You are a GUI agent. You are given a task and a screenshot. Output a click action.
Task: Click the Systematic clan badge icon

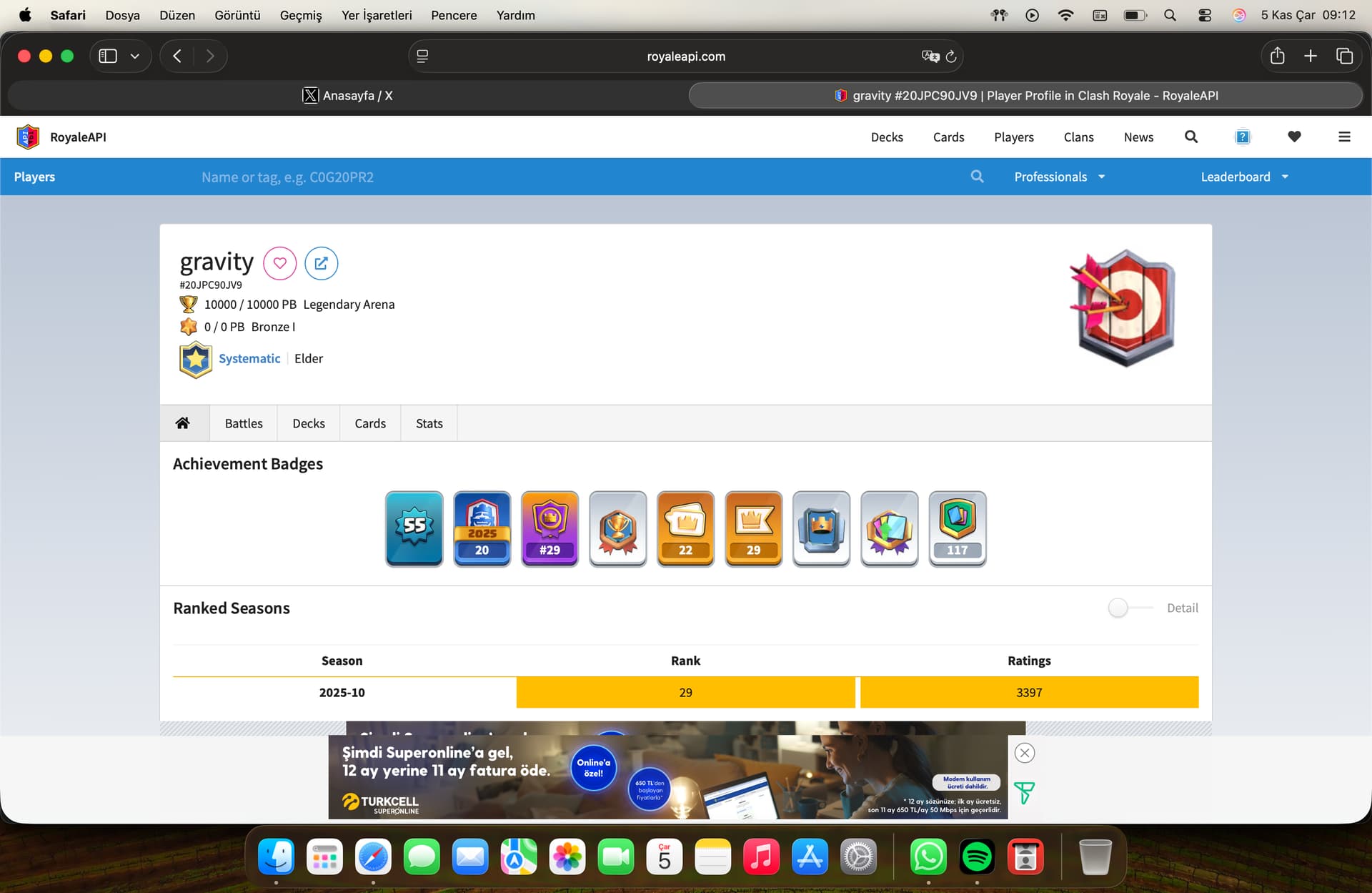195,359
